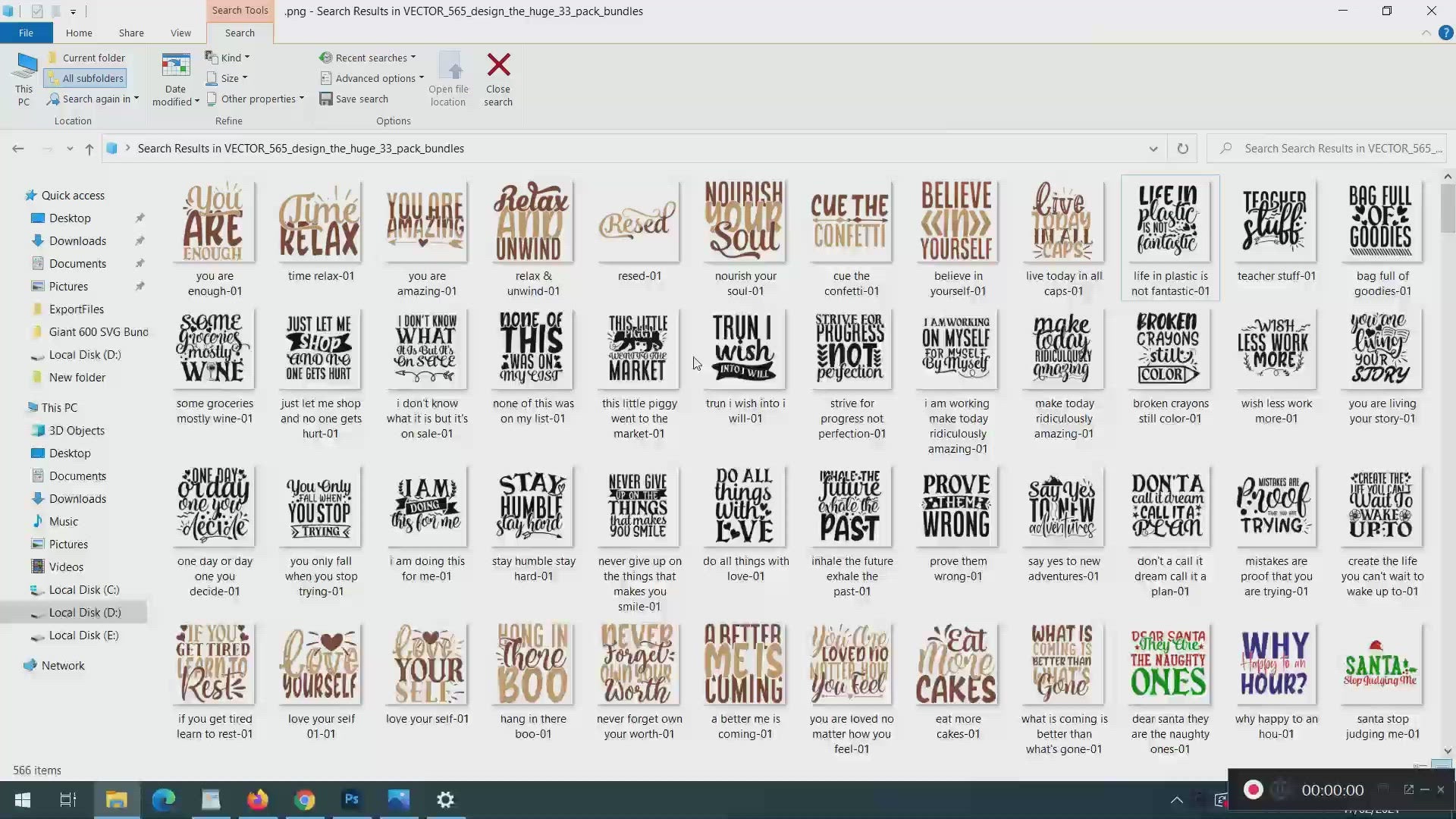The height and width of the screenshot is (819, 1456).
Task: Click the This PC search location icon
Action: click(24, 79)
